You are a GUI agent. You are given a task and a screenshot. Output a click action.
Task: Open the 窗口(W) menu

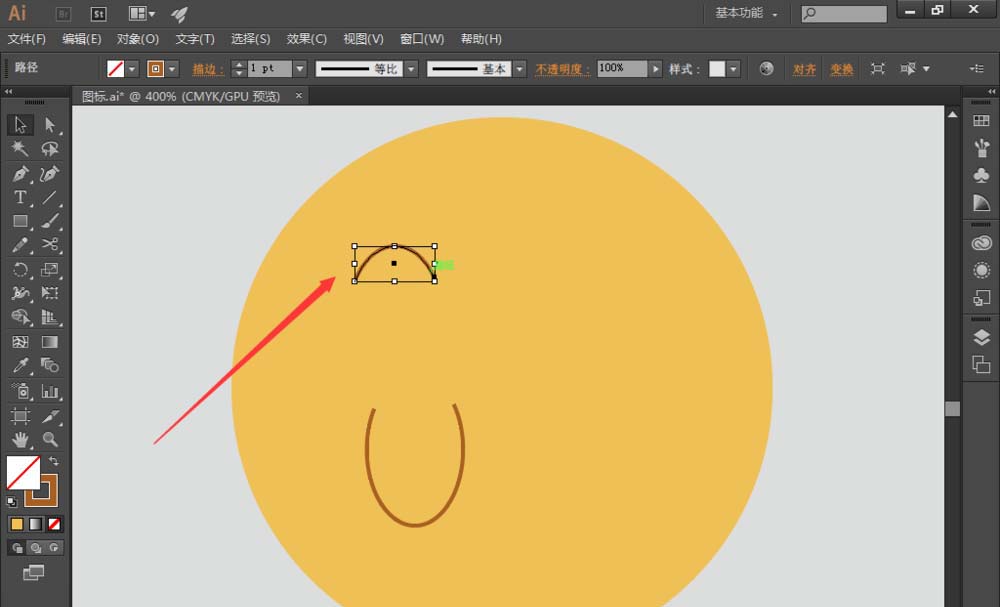click(x=422, y=39)
